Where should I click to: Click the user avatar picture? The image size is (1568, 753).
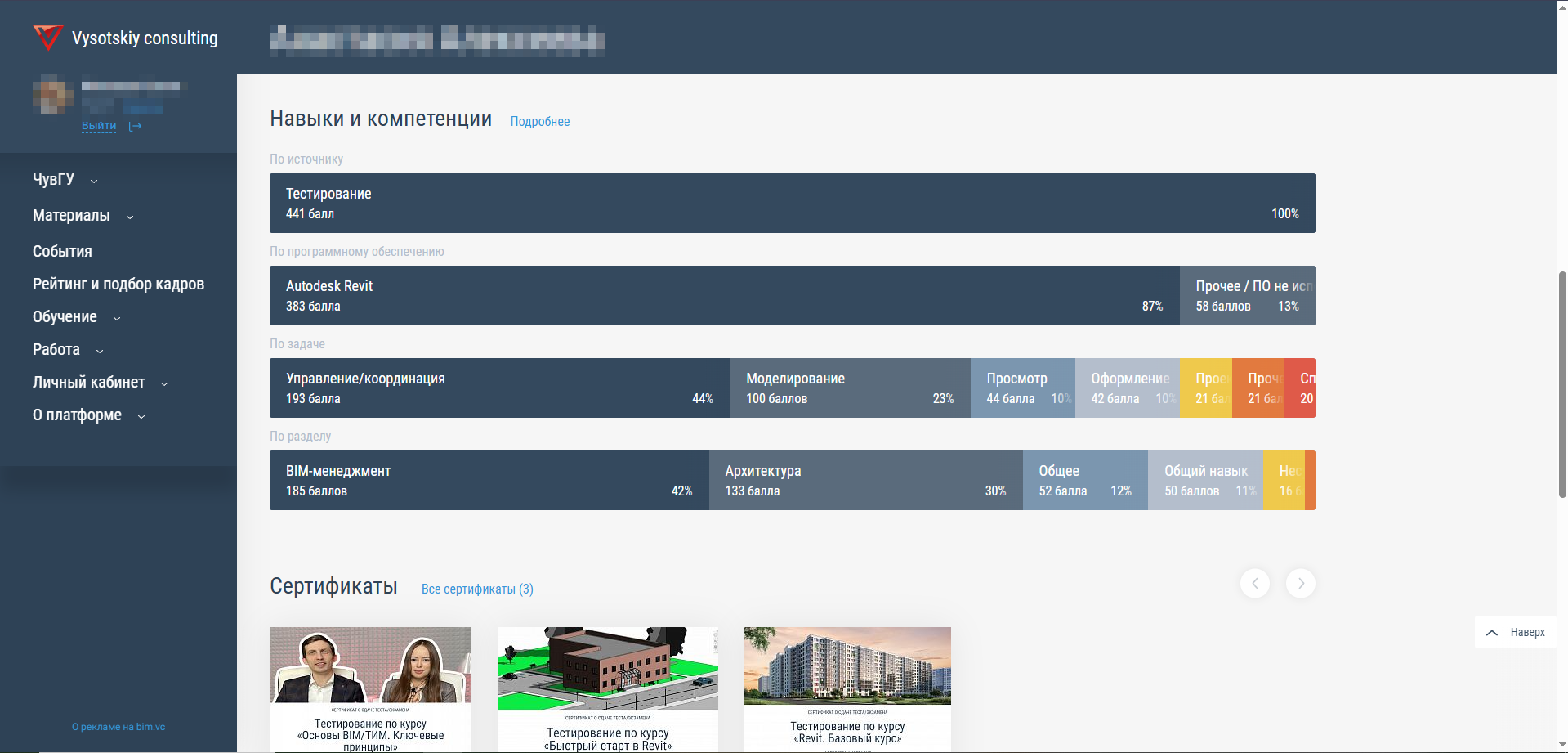click(52, 95)
